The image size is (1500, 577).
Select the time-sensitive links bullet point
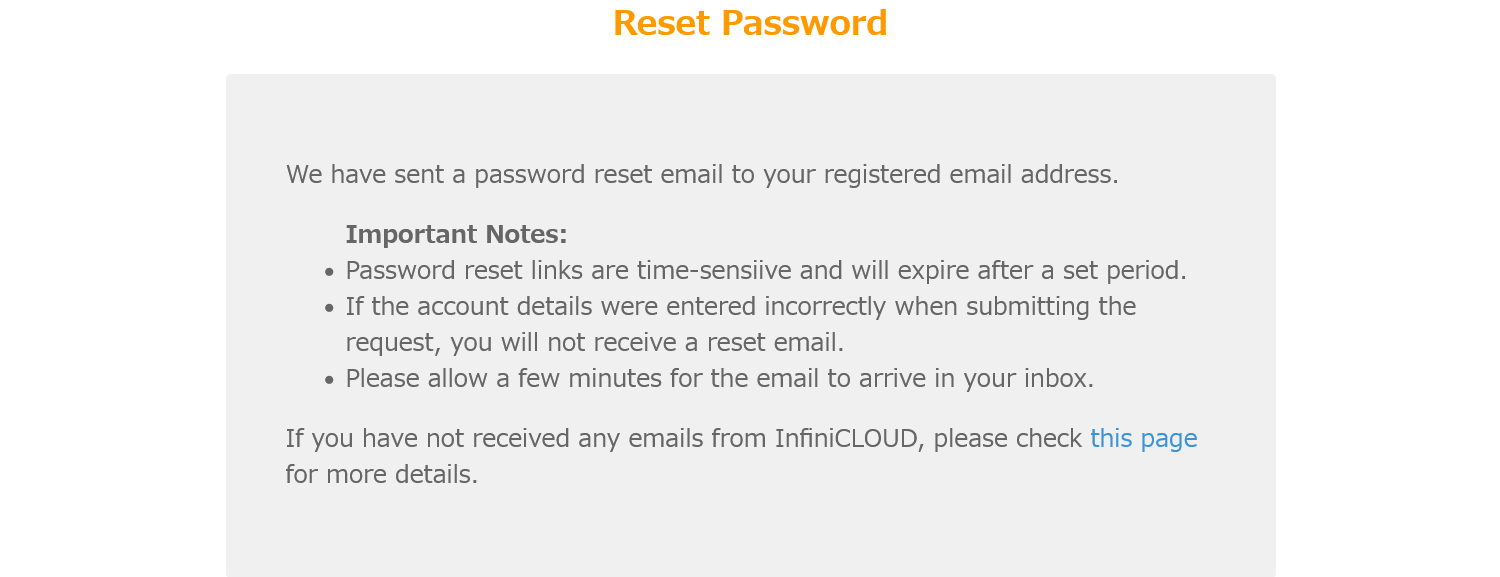click(x=766, y=270)
